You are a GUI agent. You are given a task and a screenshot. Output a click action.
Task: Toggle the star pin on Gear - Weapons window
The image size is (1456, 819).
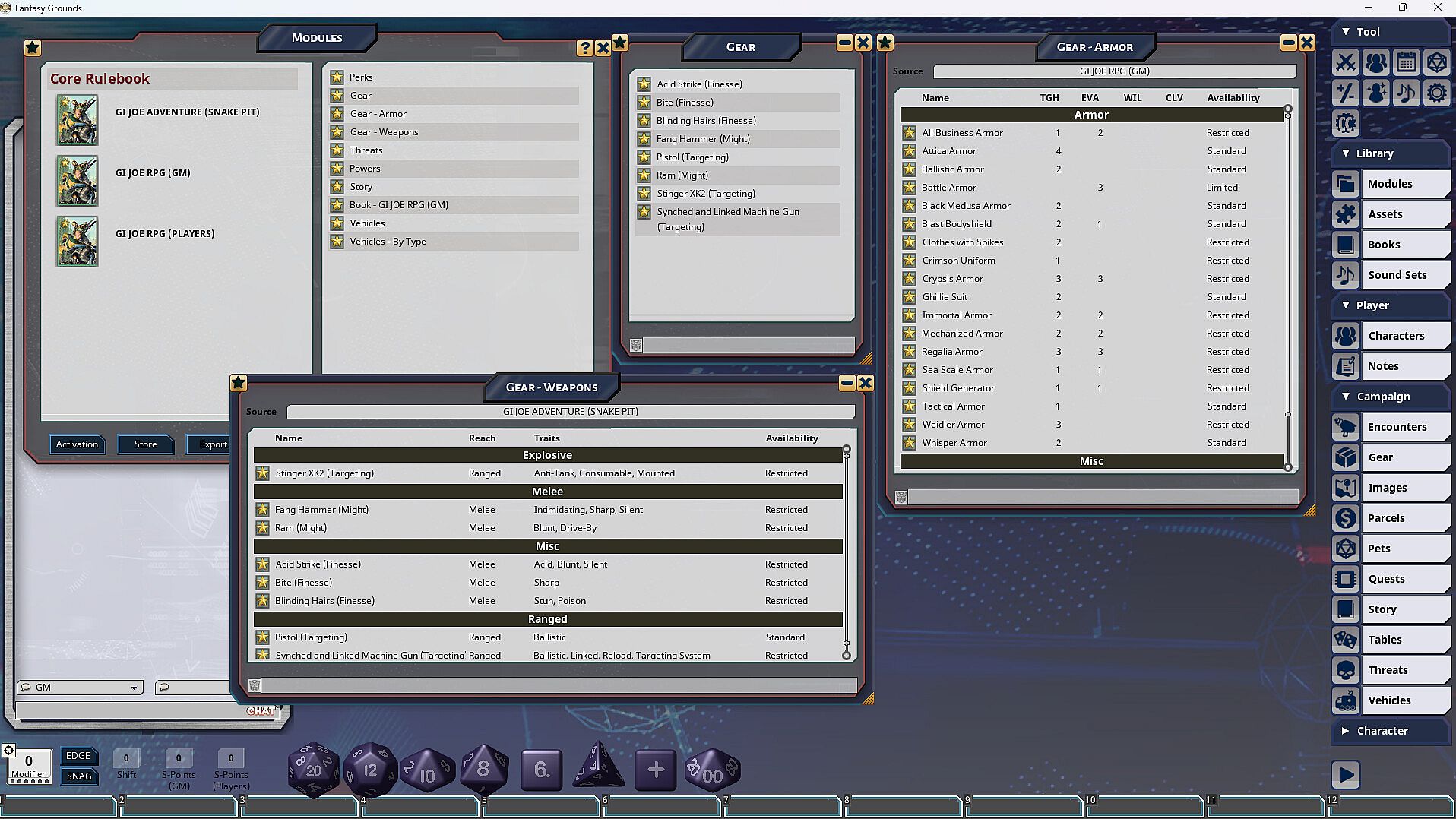coord(238,383)
